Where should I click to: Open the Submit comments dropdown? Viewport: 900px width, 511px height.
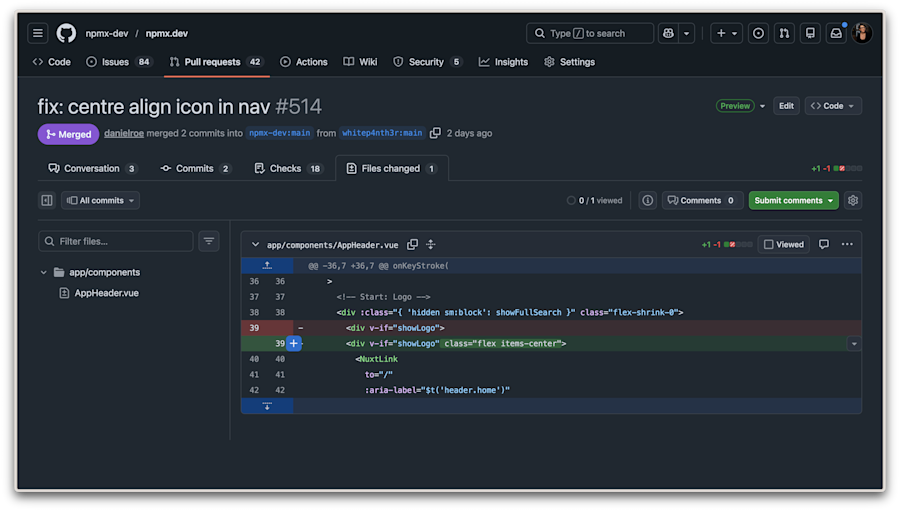830,200
